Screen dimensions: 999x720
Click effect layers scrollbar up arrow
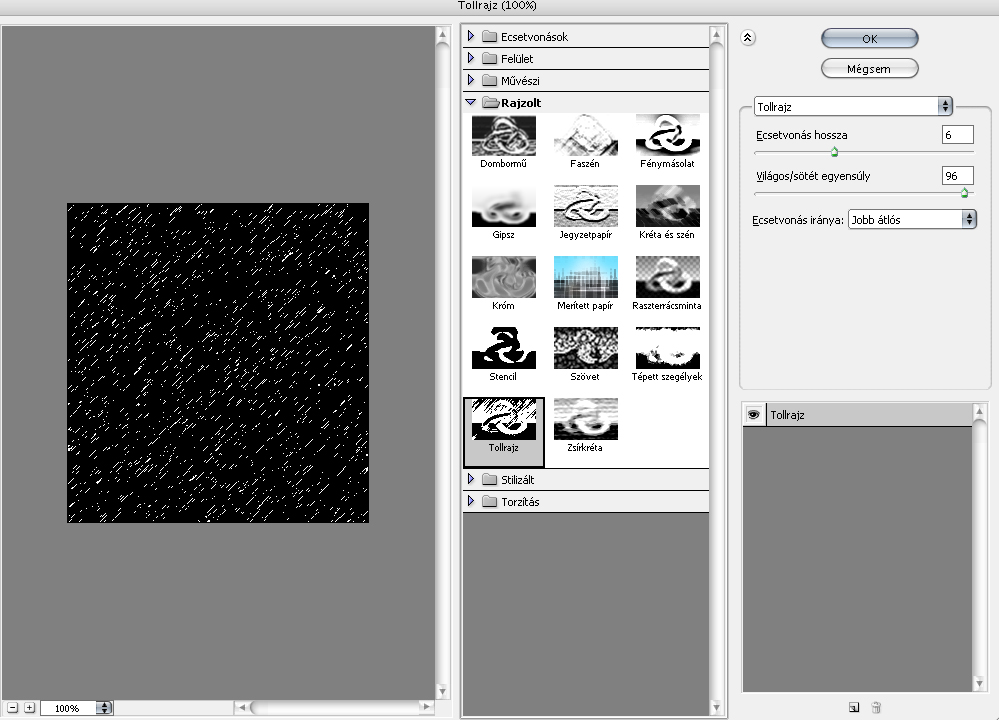[x=980, y=412]
